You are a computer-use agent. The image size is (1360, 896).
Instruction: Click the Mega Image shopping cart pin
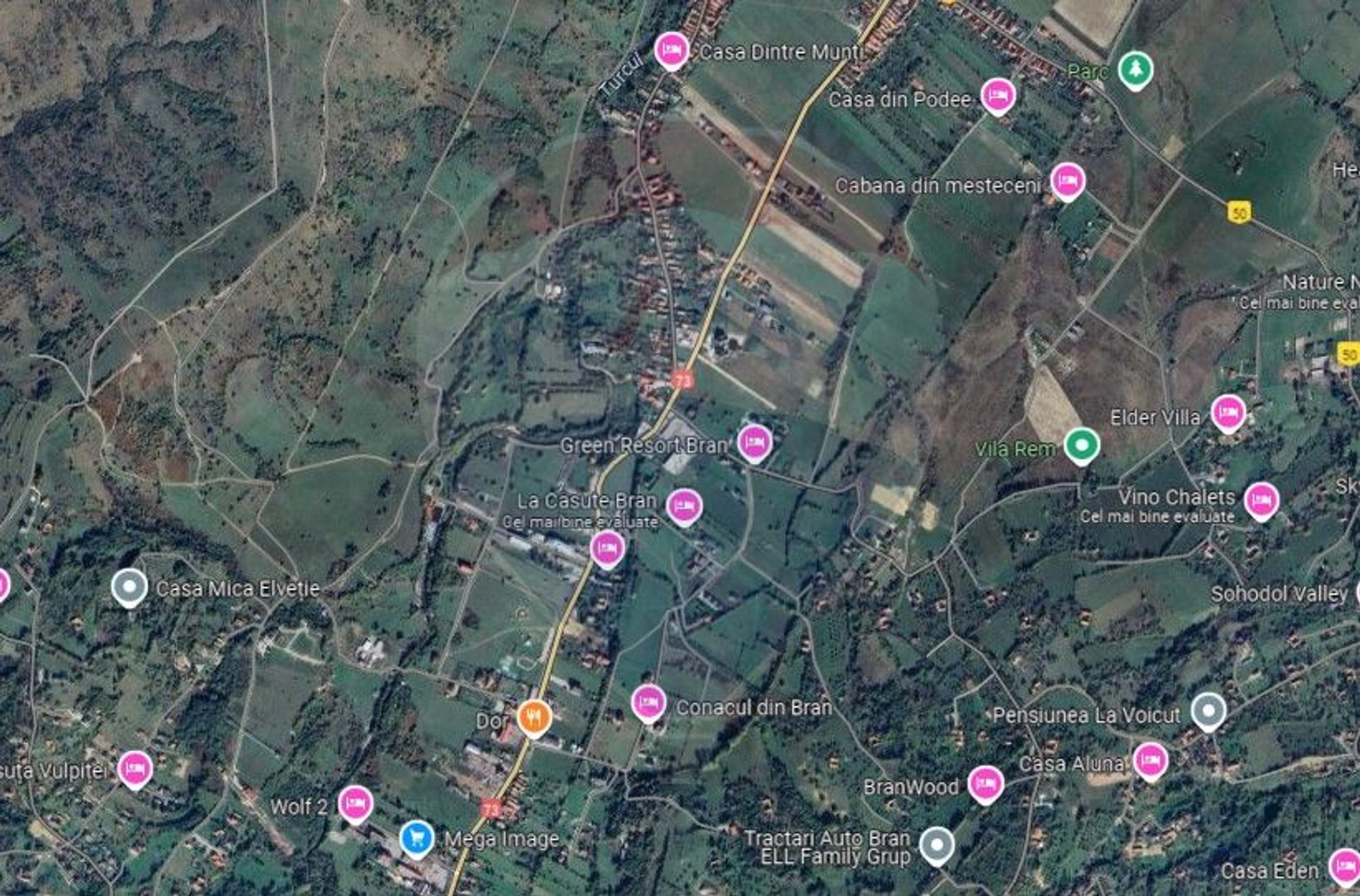[416, 839]
